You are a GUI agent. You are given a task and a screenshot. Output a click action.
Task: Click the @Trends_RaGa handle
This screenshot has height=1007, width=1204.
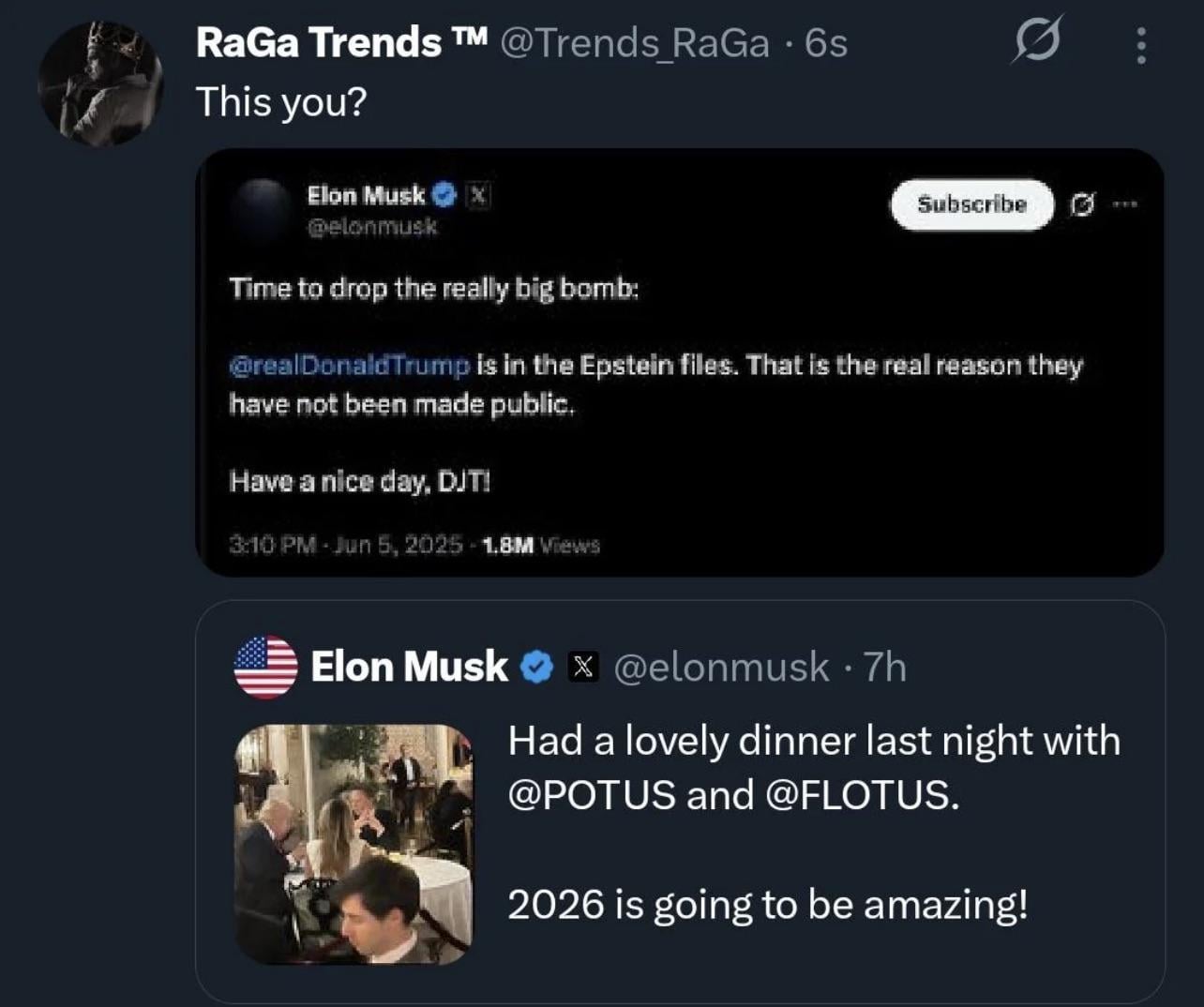coord(635,42)
